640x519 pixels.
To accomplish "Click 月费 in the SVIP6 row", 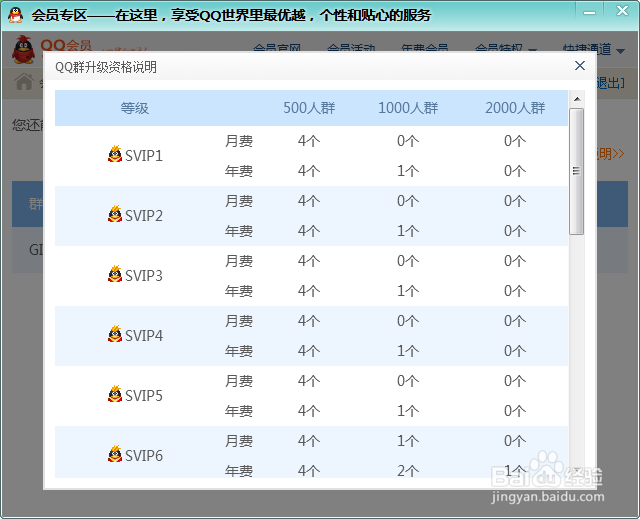I will pyautogui.click(x=239, y=441).
